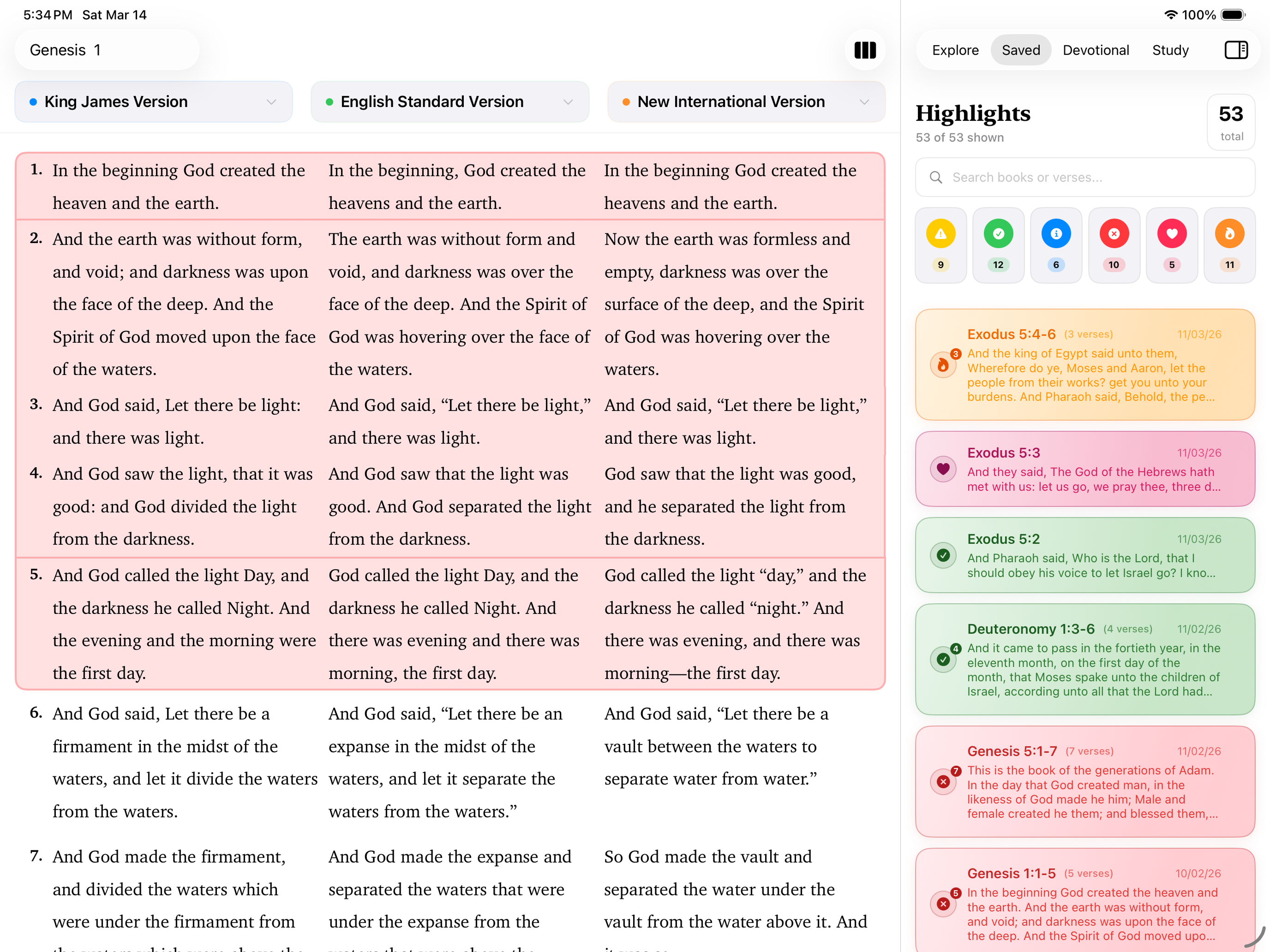
Task: Click '(4 verses)' label on Deuteronomy card
Action: (1127, 629)
